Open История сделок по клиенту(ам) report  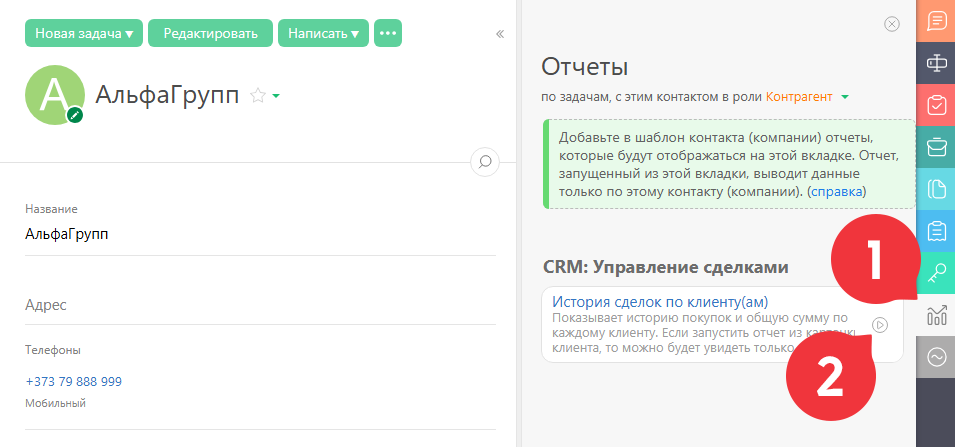pos(660,301)
